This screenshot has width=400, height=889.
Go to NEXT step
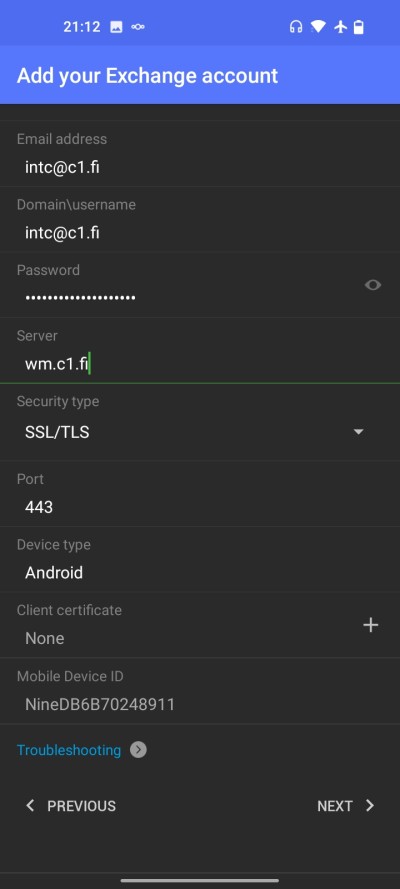tap(346, 806)
